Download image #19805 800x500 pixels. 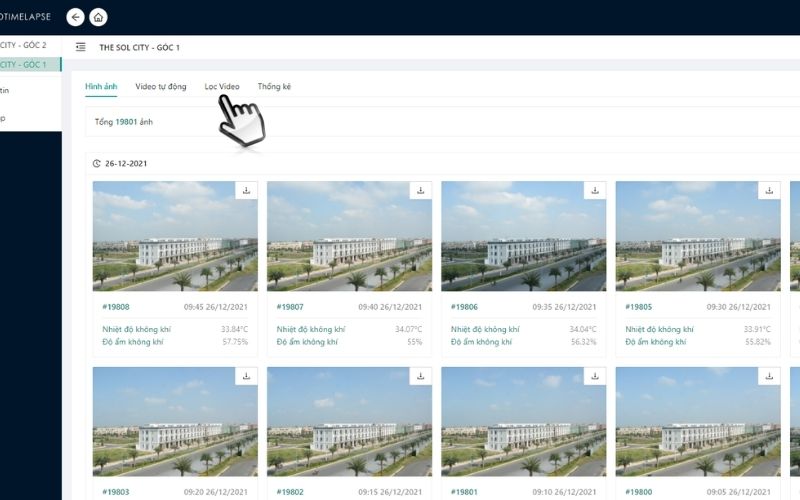tap(769, 190)
